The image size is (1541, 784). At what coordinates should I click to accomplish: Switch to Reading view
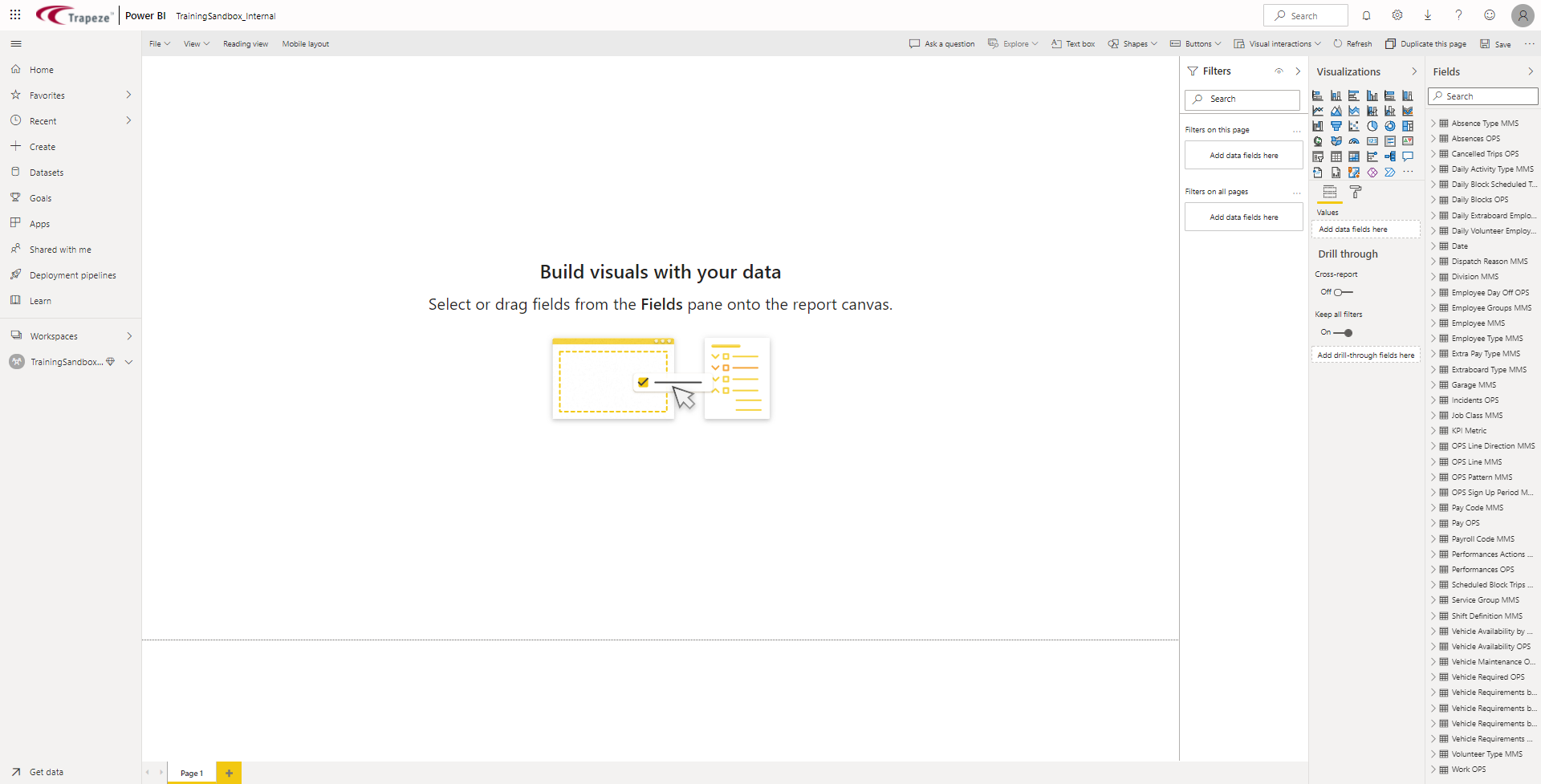click(x=245, y=43)
